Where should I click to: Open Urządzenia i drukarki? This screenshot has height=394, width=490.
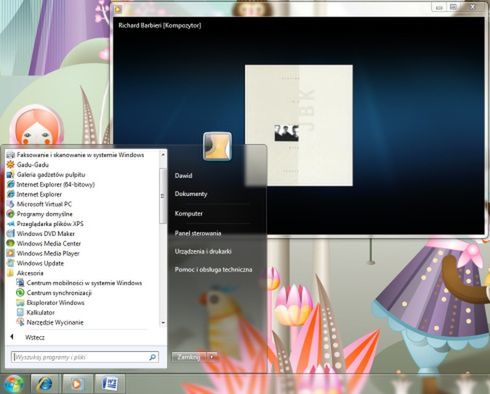[203, 251]
